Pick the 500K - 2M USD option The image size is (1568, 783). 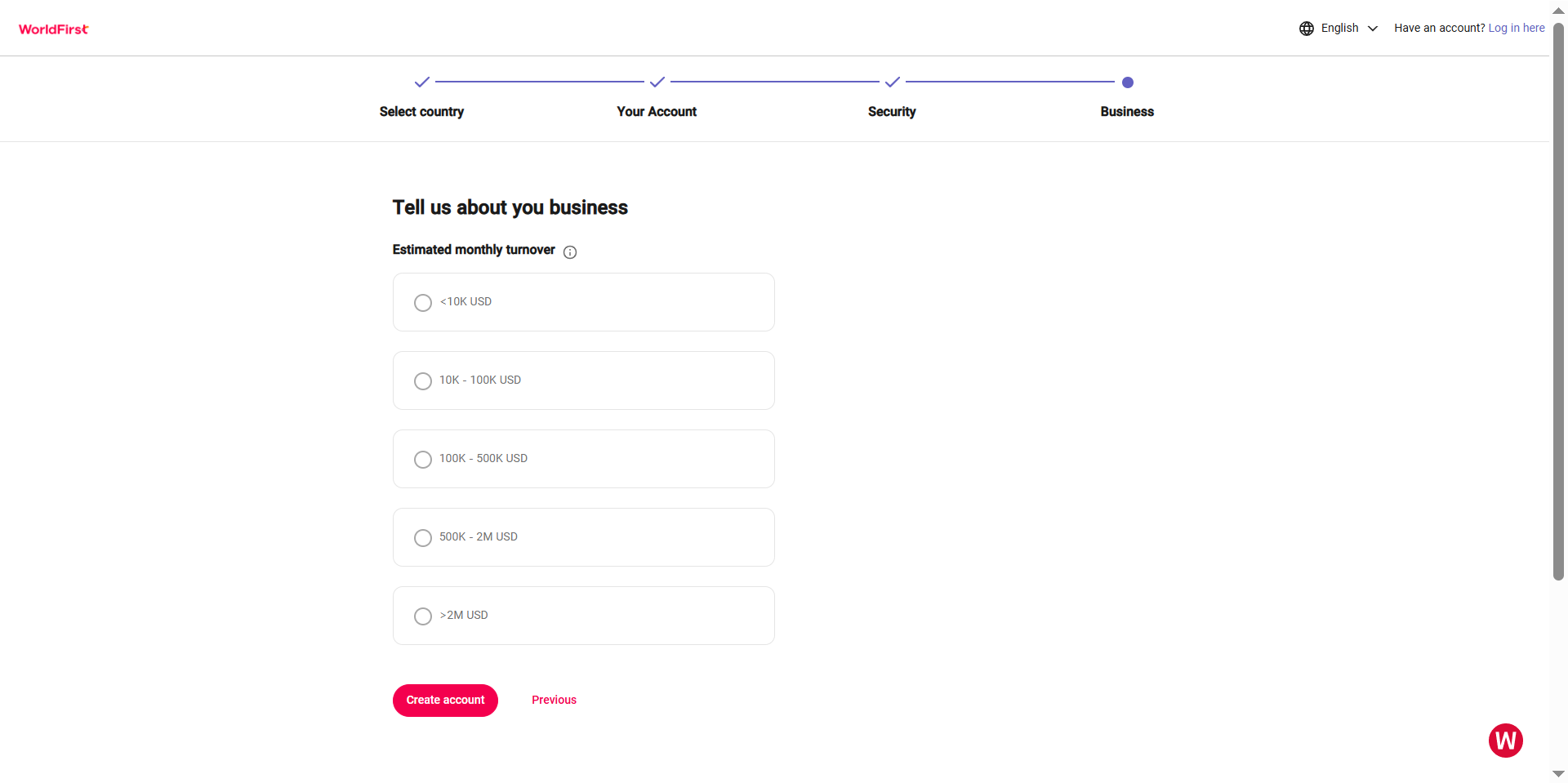coord(423,538)
